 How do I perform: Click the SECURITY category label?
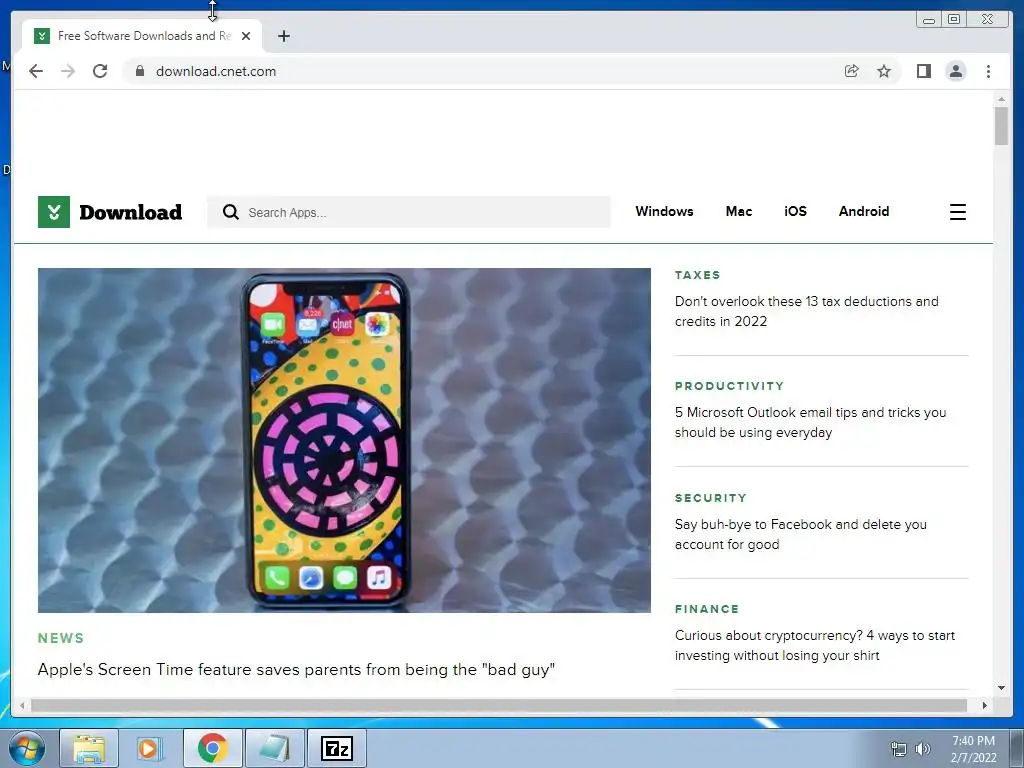(x=711, y=498)
